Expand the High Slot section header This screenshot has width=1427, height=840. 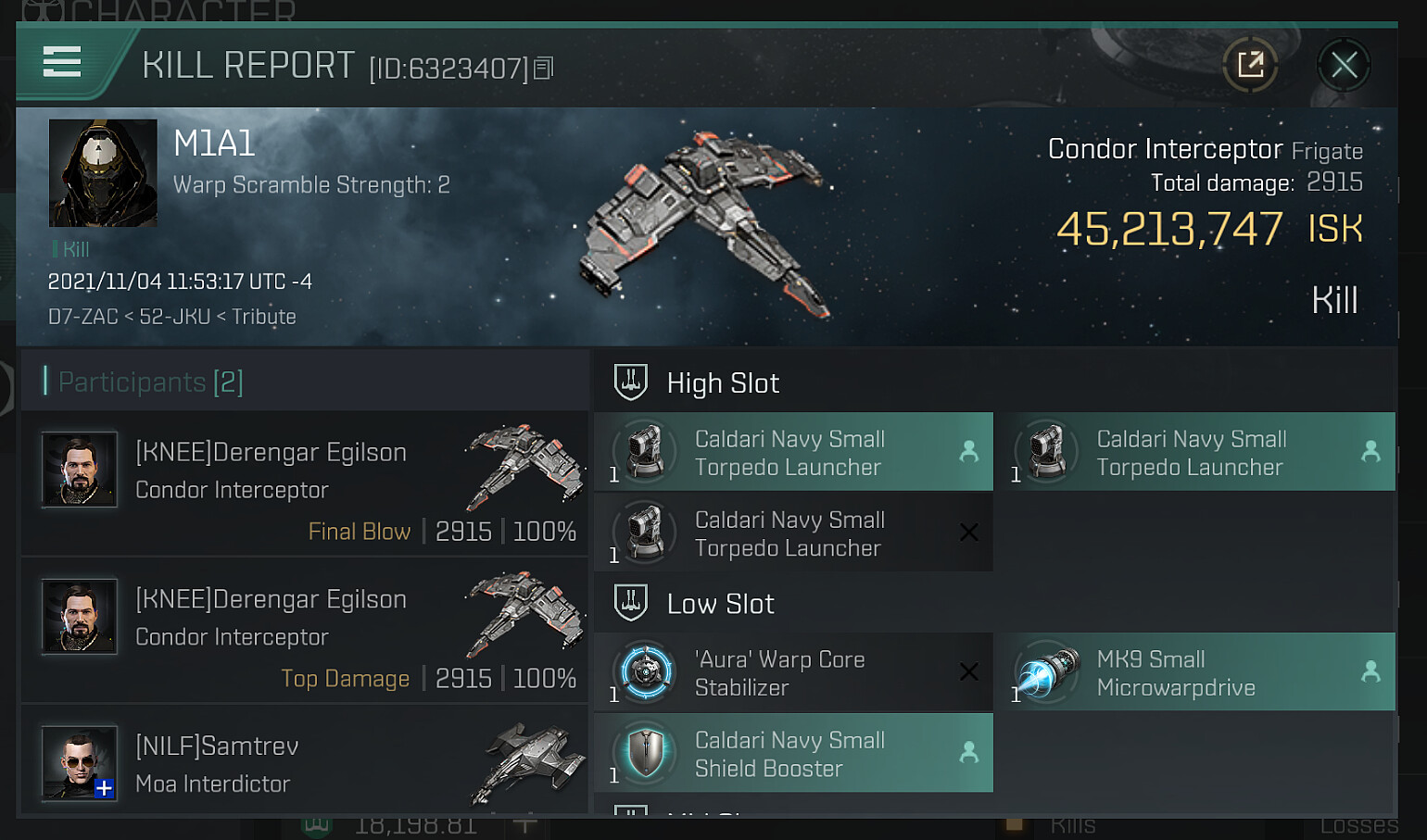723,382
